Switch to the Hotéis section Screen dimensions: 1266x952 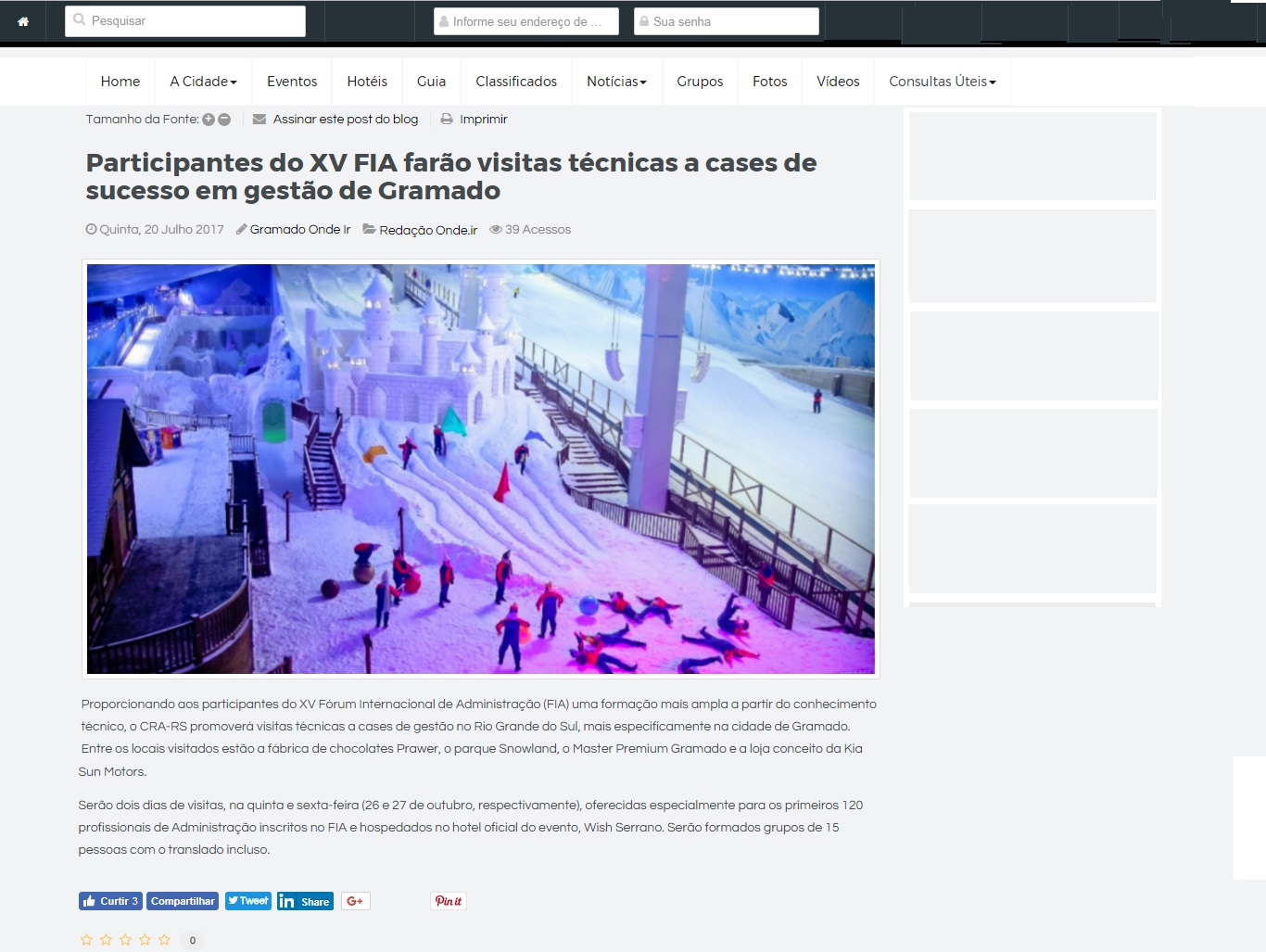click(x=366, y=81)
